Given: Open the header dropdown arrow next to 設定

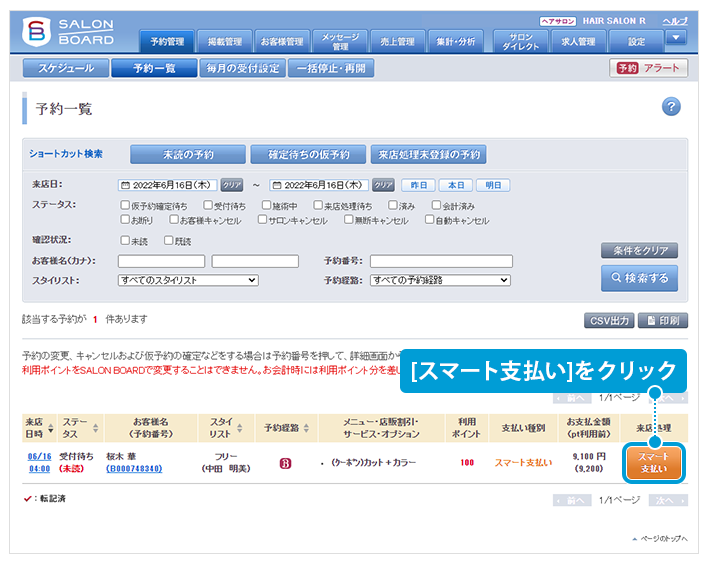Looking at the screenshot, I should tap(676, 38).
